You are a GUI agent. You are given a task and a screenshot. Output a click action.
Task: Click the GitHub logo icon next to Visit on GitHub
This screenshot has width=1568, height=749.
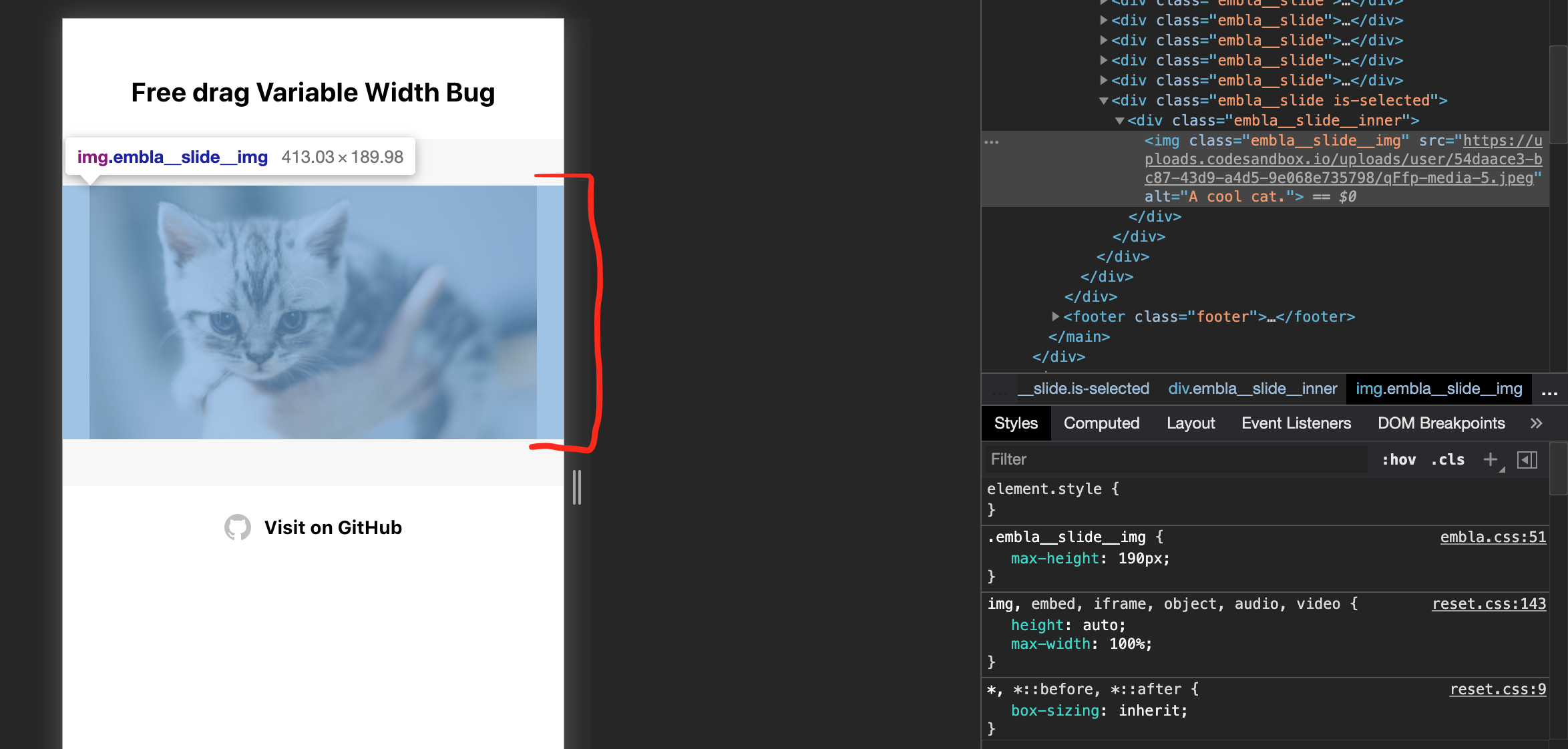point(237,527)
